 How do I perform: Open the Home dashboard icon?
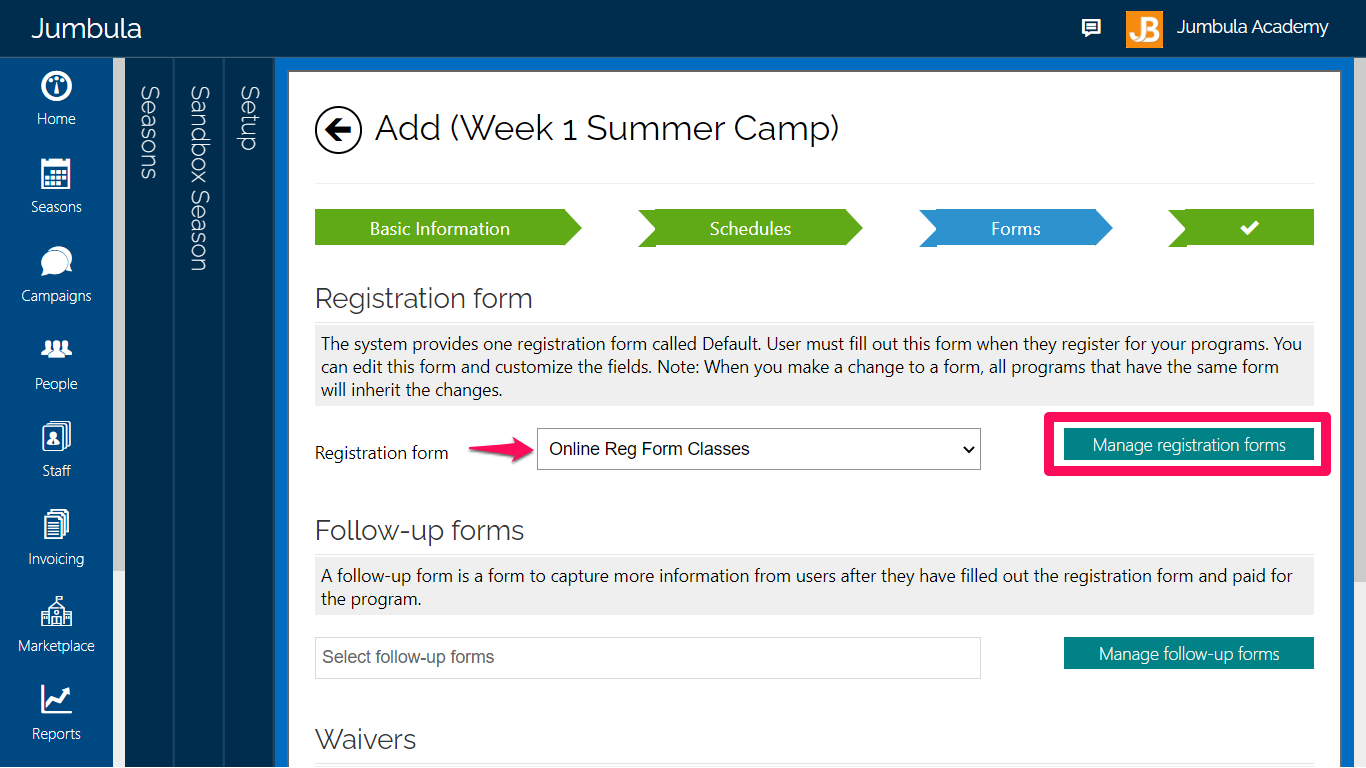click(56, 86)
